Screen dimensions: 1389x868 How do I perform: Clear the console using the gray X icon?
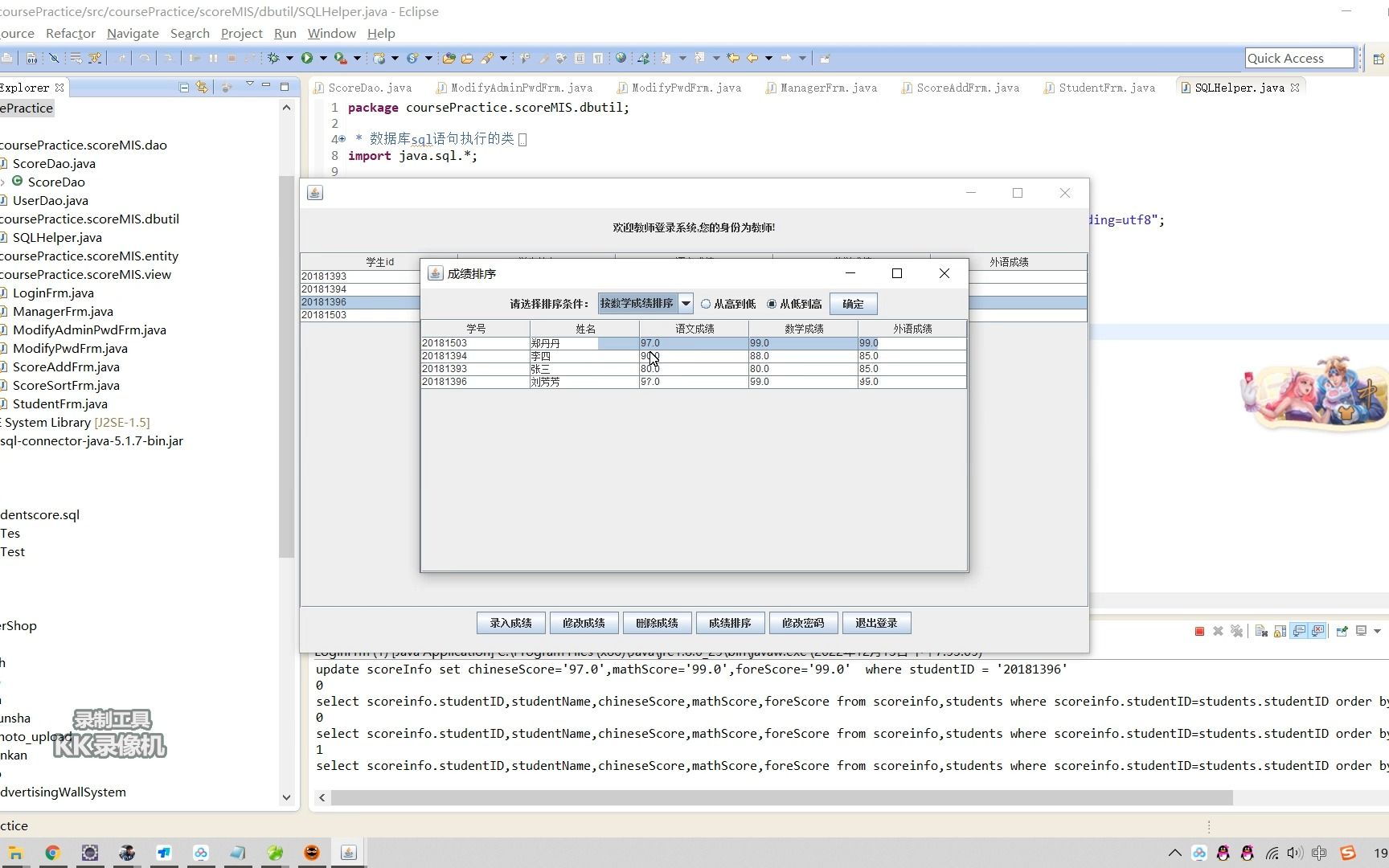click(x=1219, y=632)
